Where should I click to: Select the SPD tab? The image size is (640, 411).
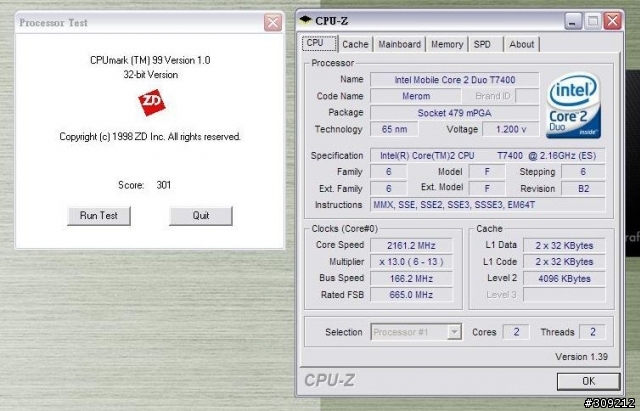[486, 44]
